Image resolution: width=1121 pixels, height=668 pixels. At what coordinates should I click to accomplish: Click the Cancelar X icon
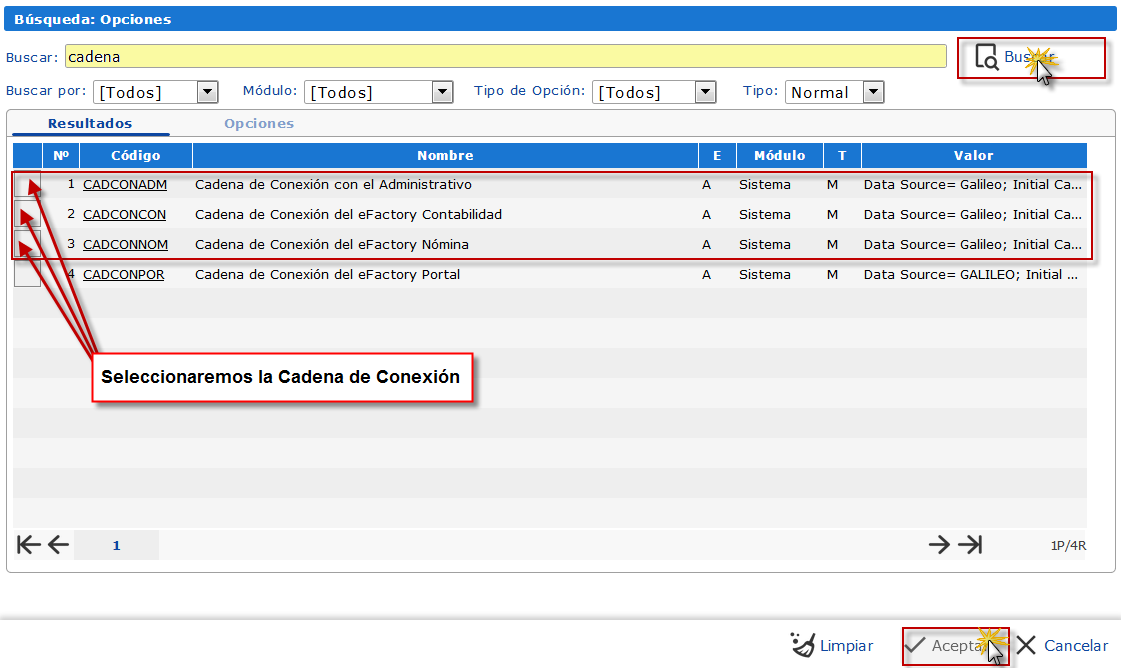(1026, 645)
